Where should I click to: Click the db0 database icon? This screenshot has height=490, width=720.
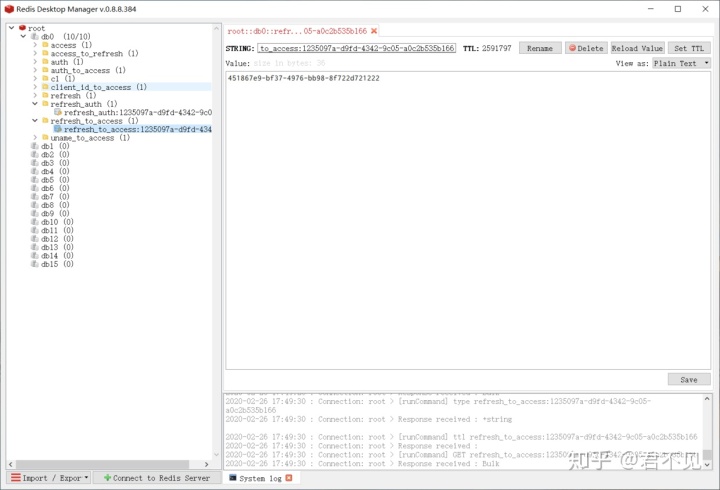(34, 36)
